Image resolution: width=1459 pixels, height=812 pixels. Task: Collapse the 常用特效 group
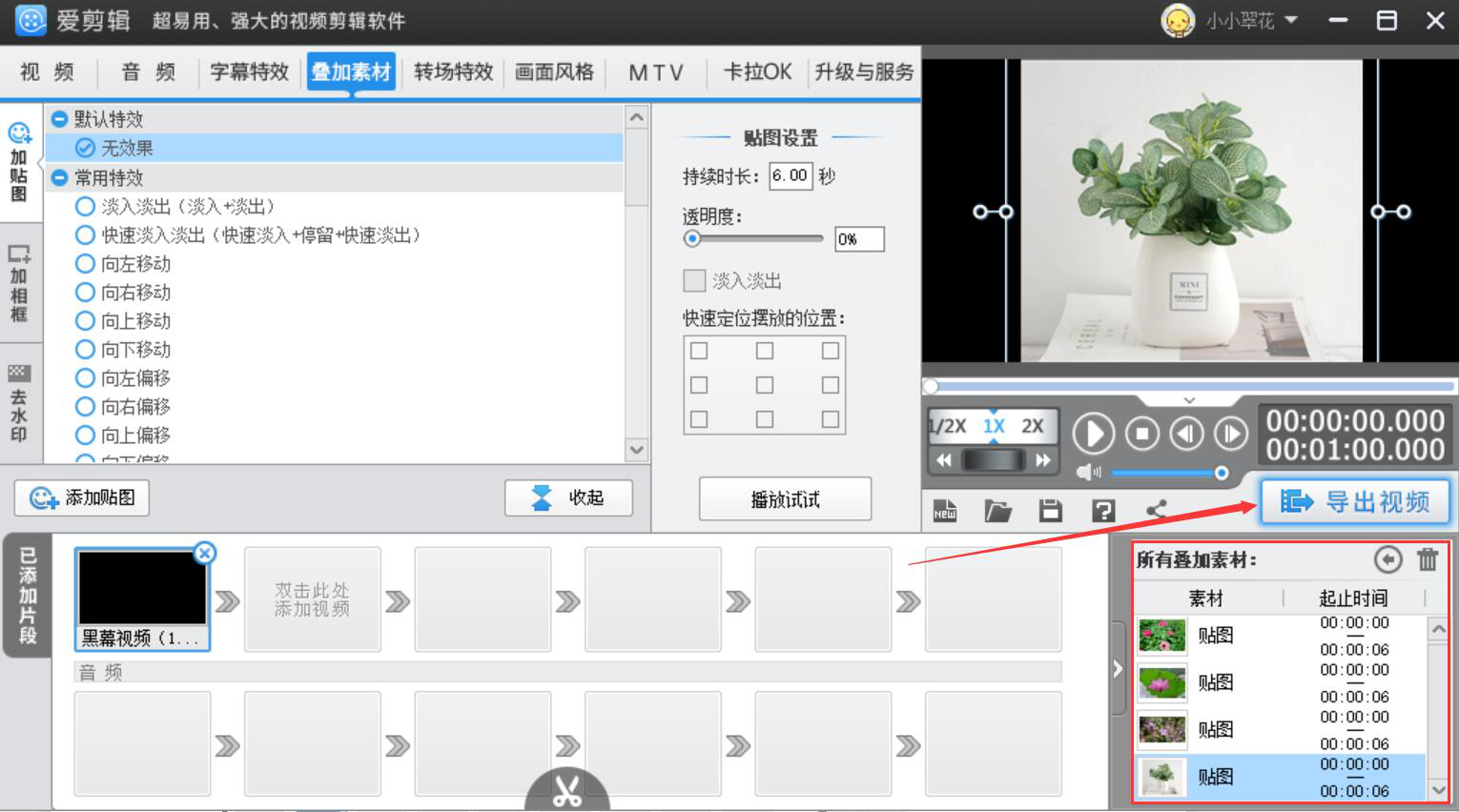[x=60, y=177]
